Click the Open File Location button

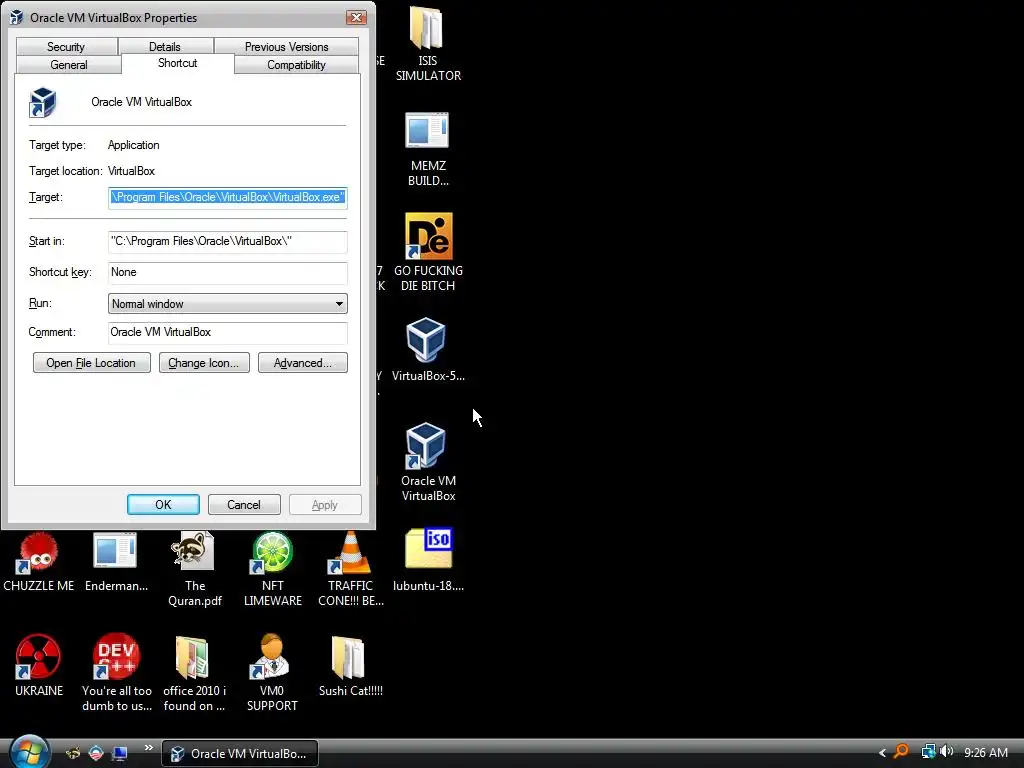tap(91, 363)
